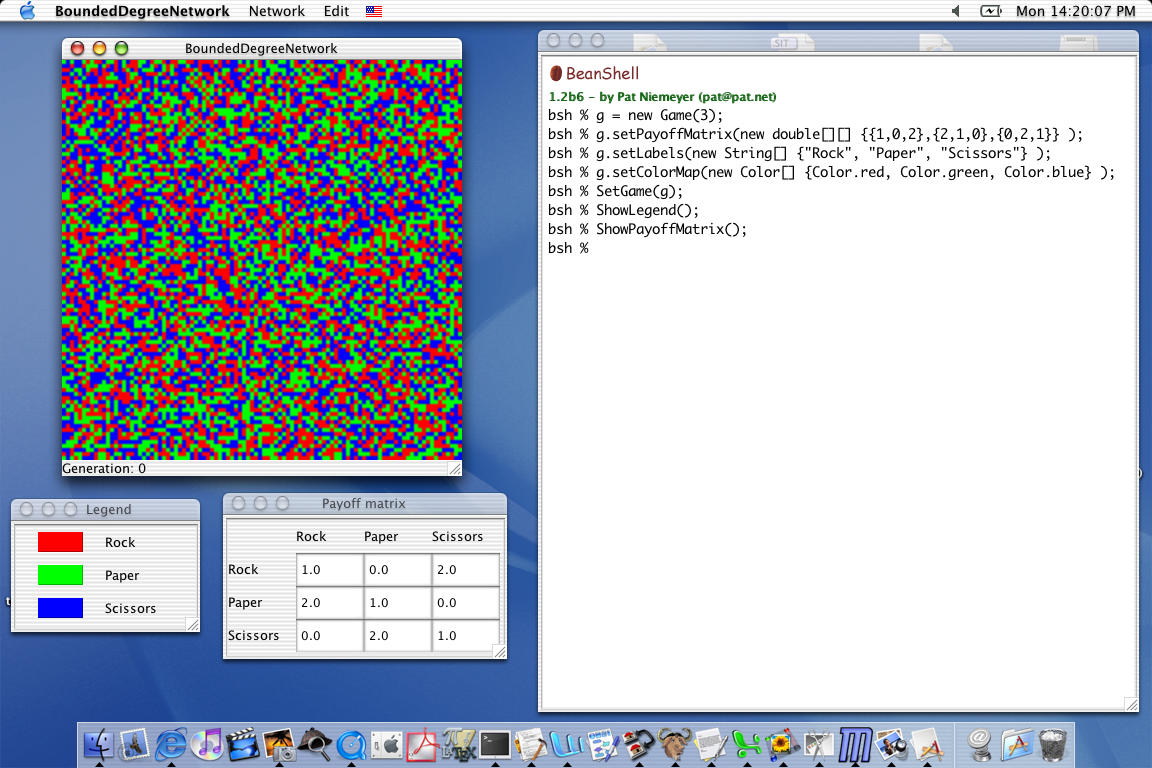The image size is (1152, 768).
Task: Launch Microsoft Excel from the Dock
Action: [x=747, y=744]
